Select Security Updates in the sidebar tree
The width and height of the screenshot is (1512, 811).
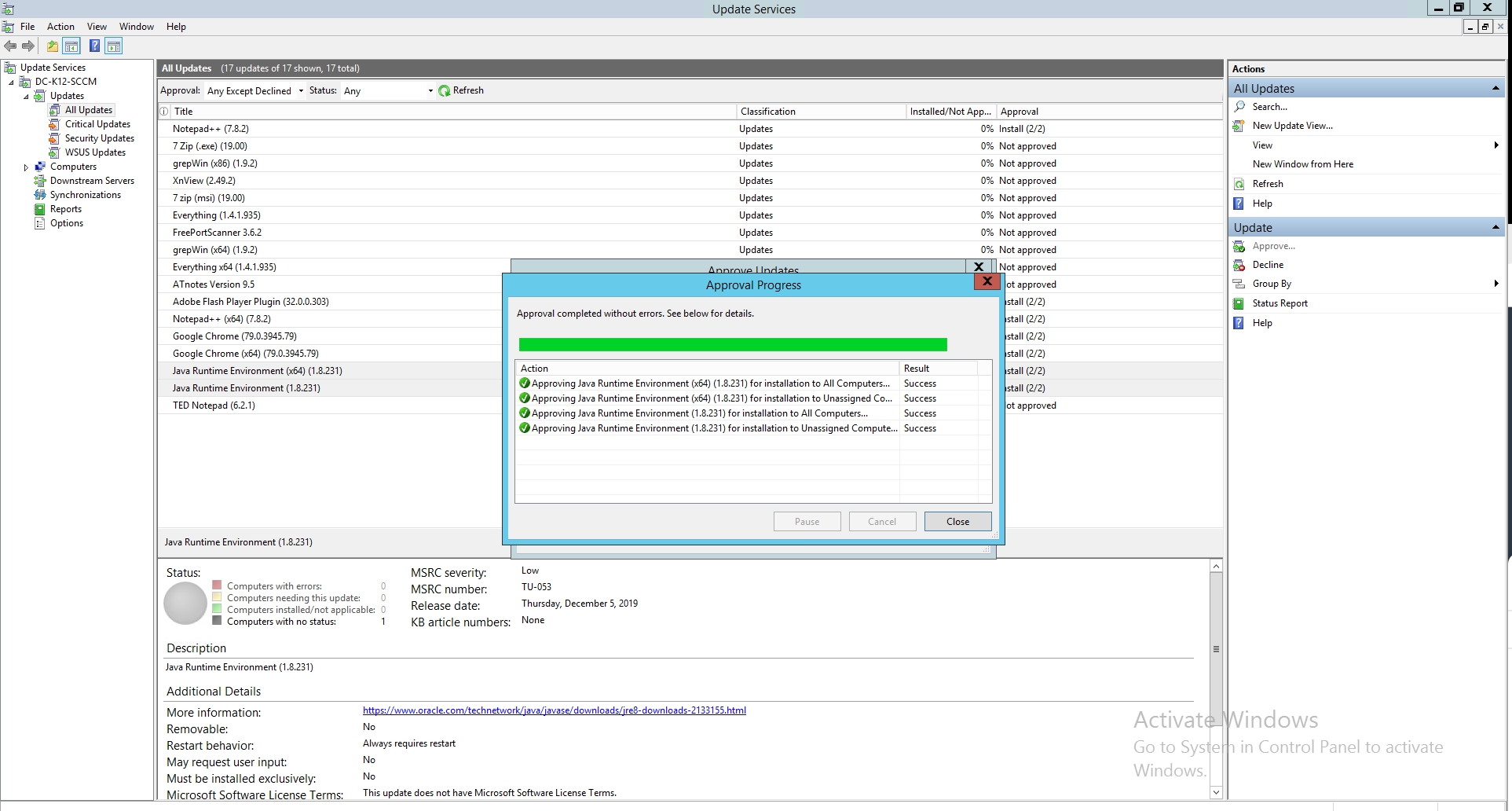(x=99, y=138)
